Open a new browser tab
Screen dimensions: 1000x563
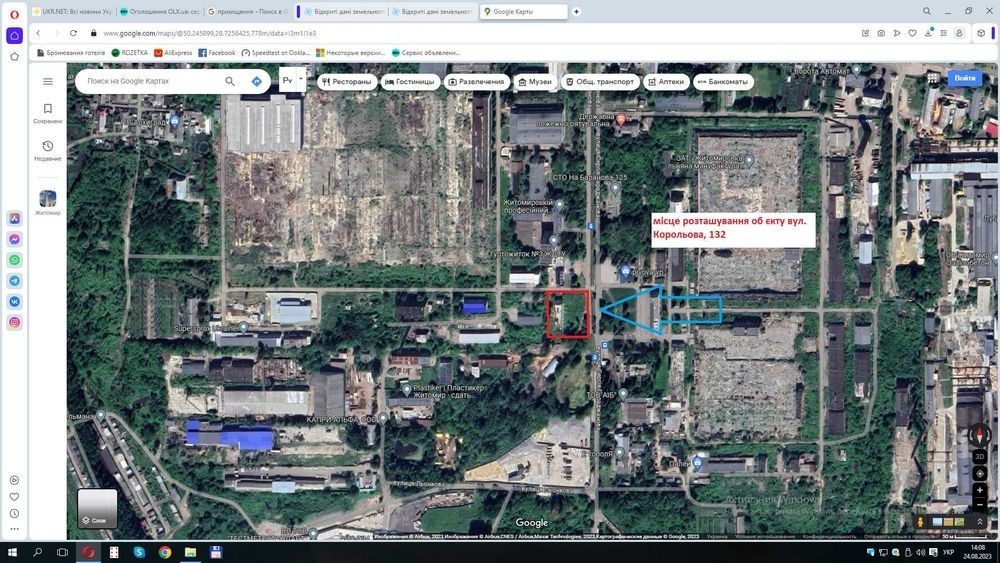(x=577, y=11)
